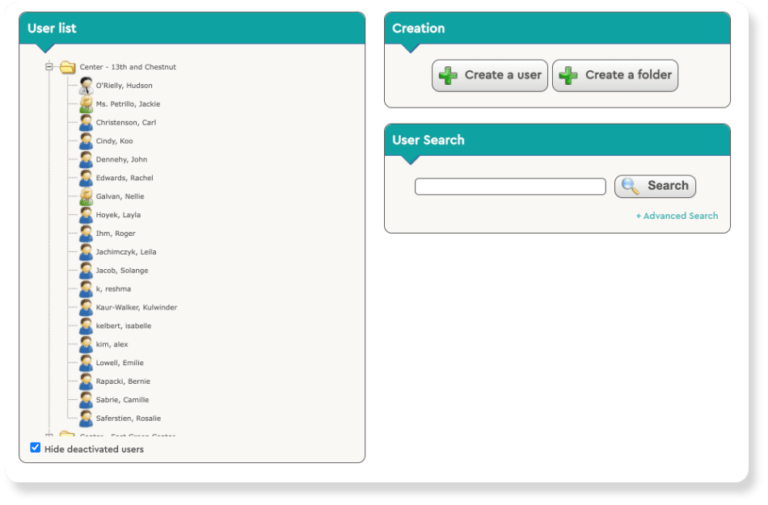Collapse the Center - 13th and Chestnut tree node
Screen dimensions: 768x505
point(48,67)
